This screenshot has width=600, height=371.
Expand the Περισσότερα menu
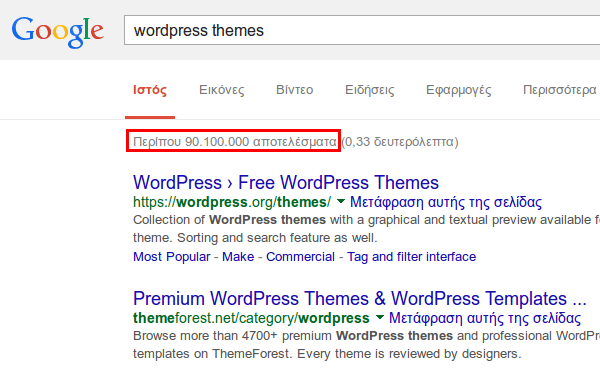[x=560, y=90]
